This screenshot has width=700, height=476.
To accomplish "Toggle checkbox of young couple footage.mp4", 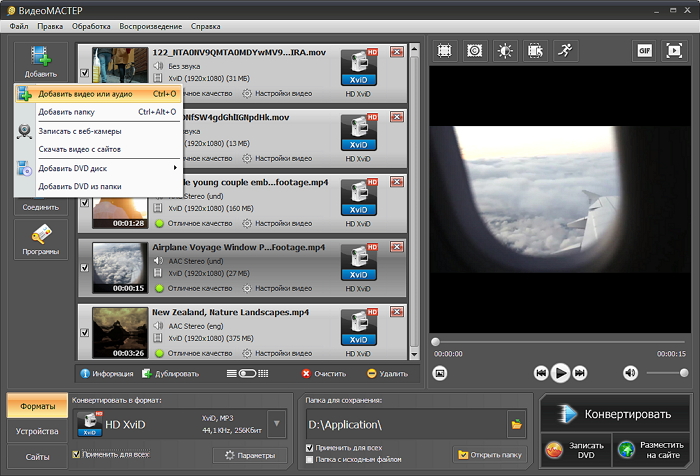I will point(85,203).
